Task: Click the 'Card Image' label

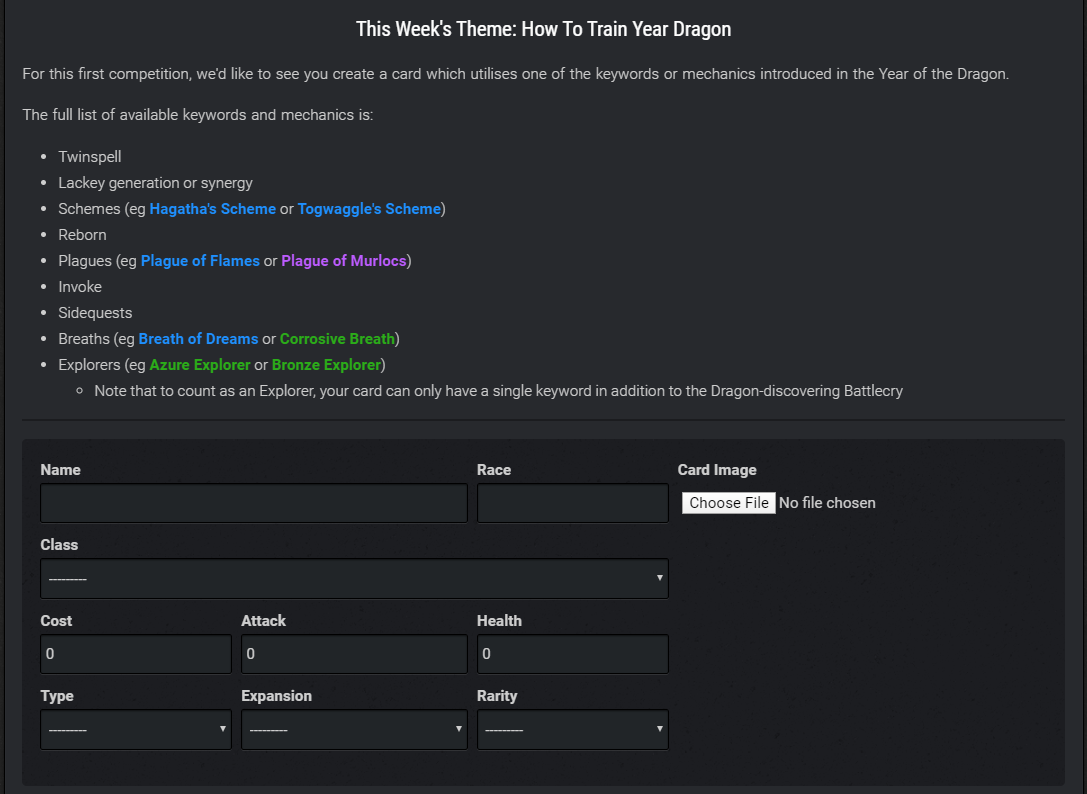Action: tap(717, 470)
